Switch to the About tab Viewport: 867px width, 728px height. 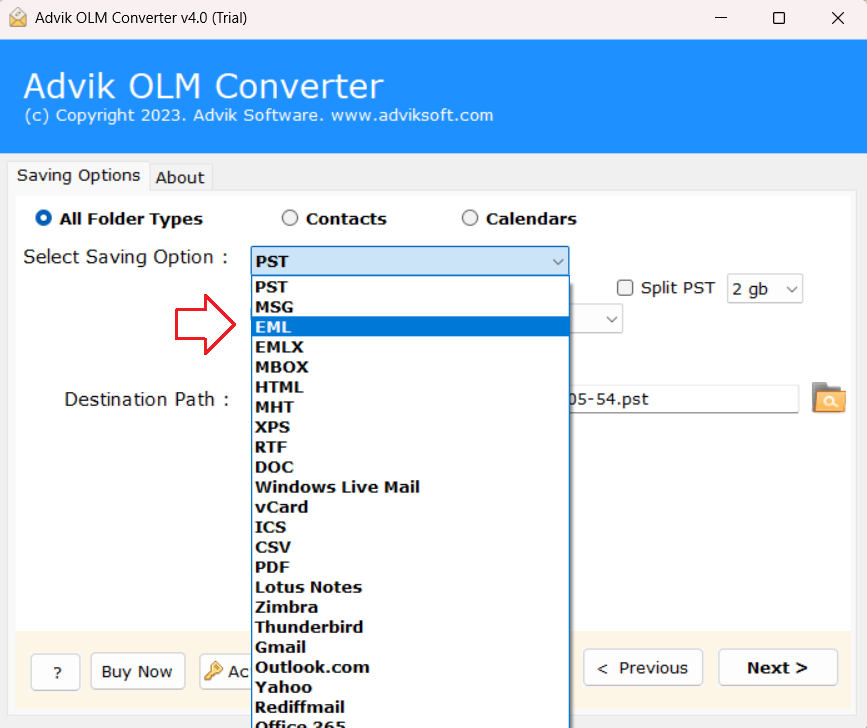pos(180,177)
